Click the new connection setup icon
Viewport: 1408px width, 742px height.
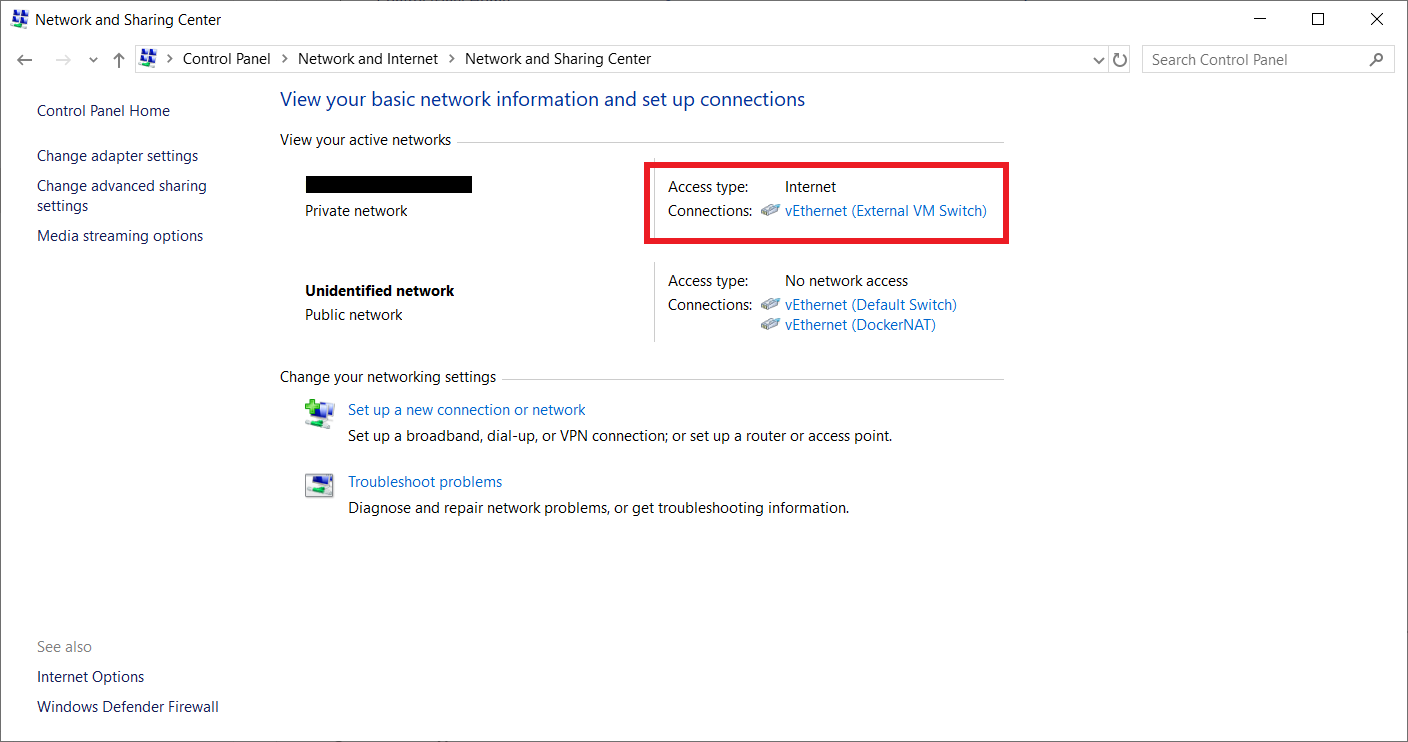coord(318,414)
